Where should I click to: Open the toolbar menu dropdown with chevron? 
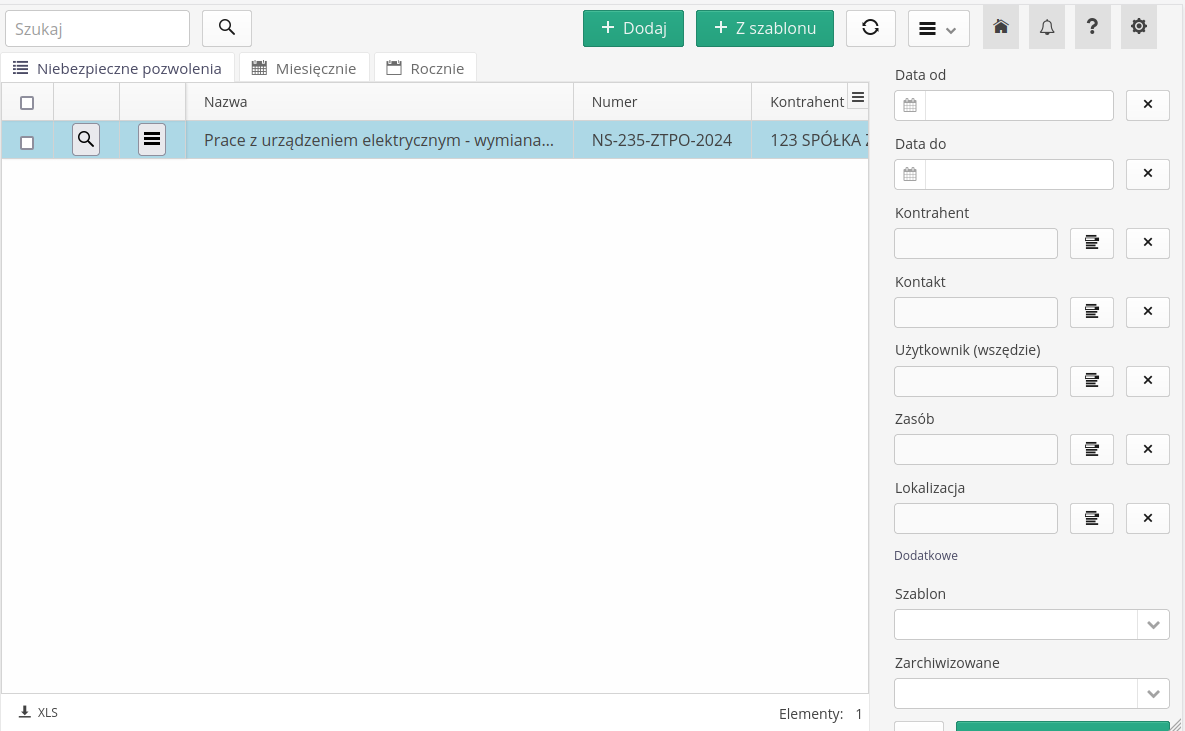(938, 29)
